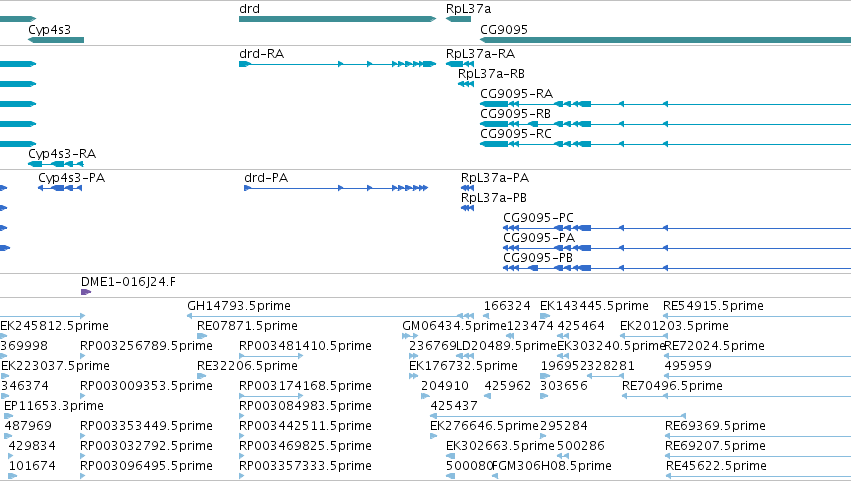Select the 101674 feature label
851x481 pixels.
click(x=32, y=466)
